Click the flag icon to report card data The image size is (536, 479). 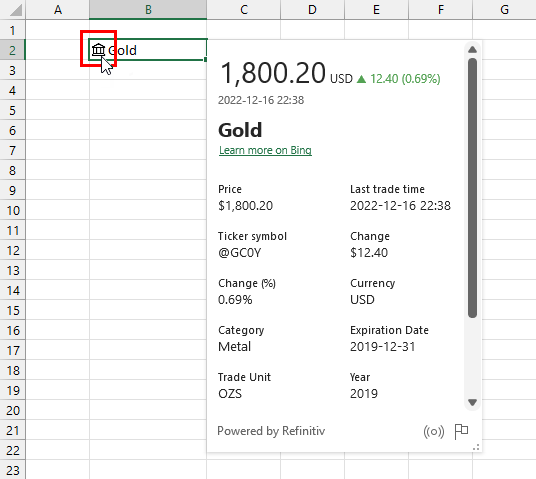point(461,431)
